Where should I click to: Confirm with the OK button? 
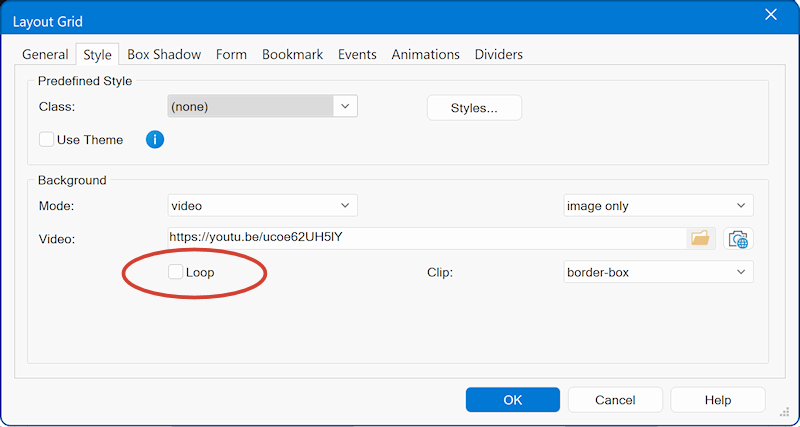coord(513,399)
